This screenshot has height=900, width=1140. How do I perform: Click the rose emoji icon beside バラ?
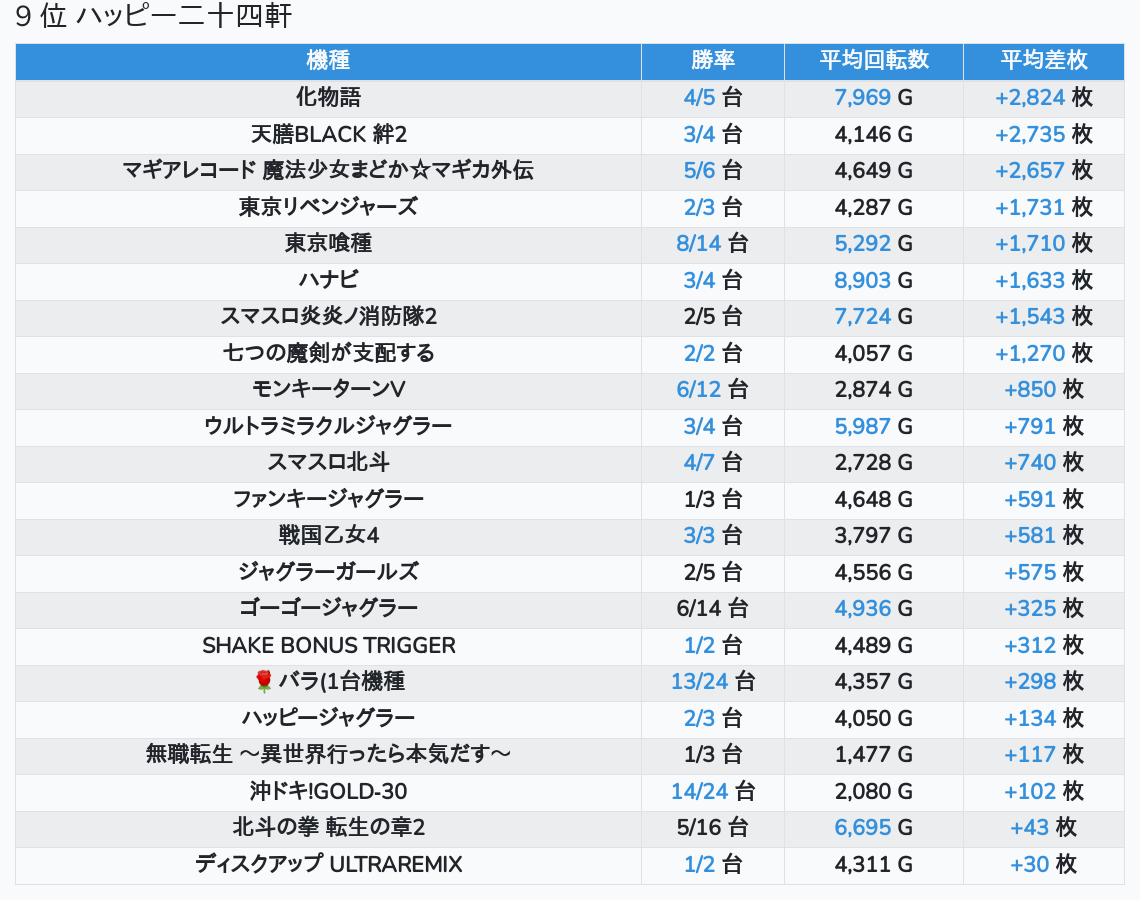tap(264, 682)
